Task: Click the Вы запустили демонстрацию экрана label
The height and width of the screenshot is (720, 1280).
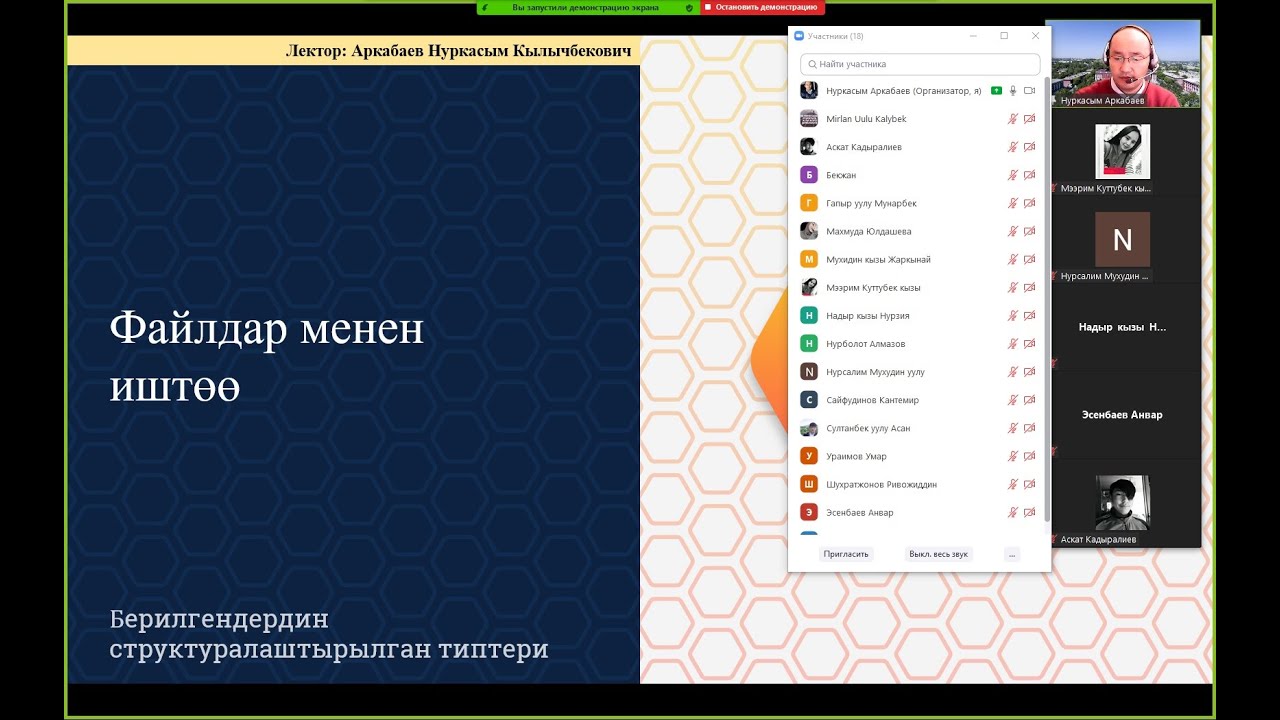Action: pos(585,7)
